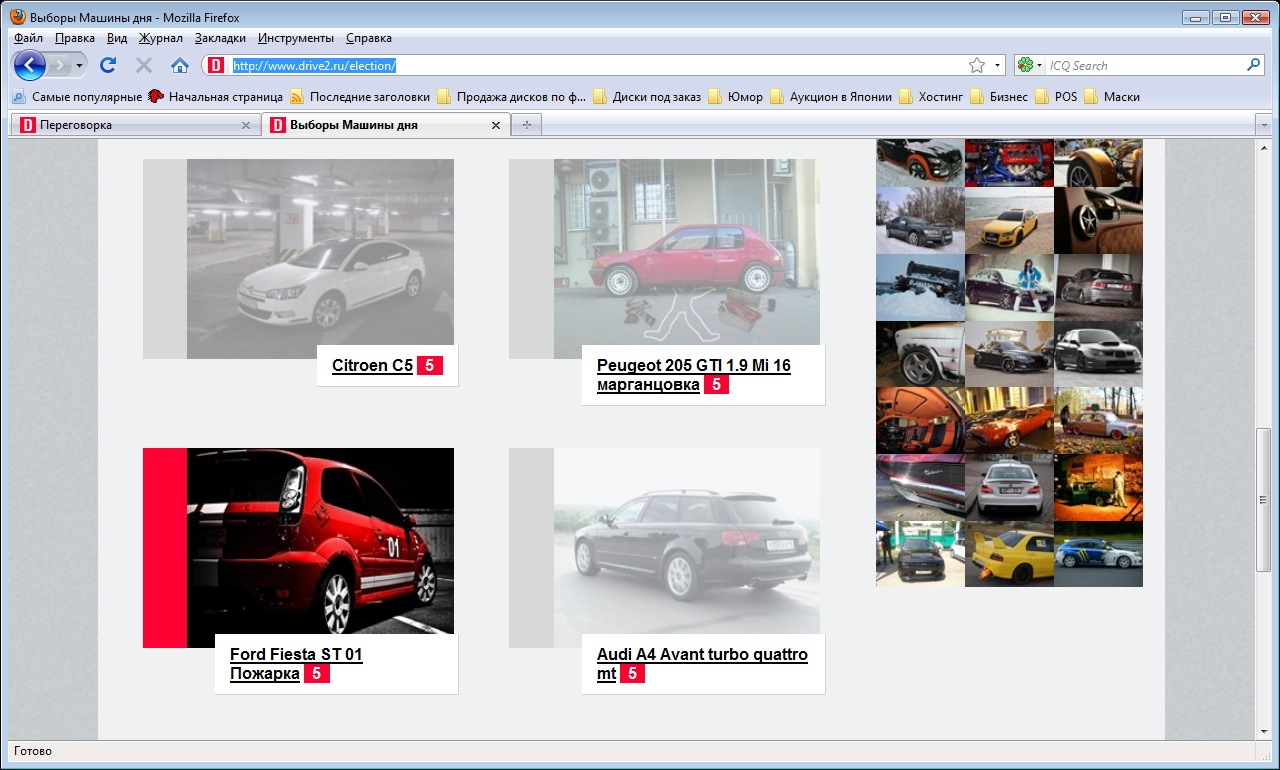This screenshot has width=1280, height=770.
Task: Open Аукцион в Японии bookmark folder
Action: [x=831, y=97]
